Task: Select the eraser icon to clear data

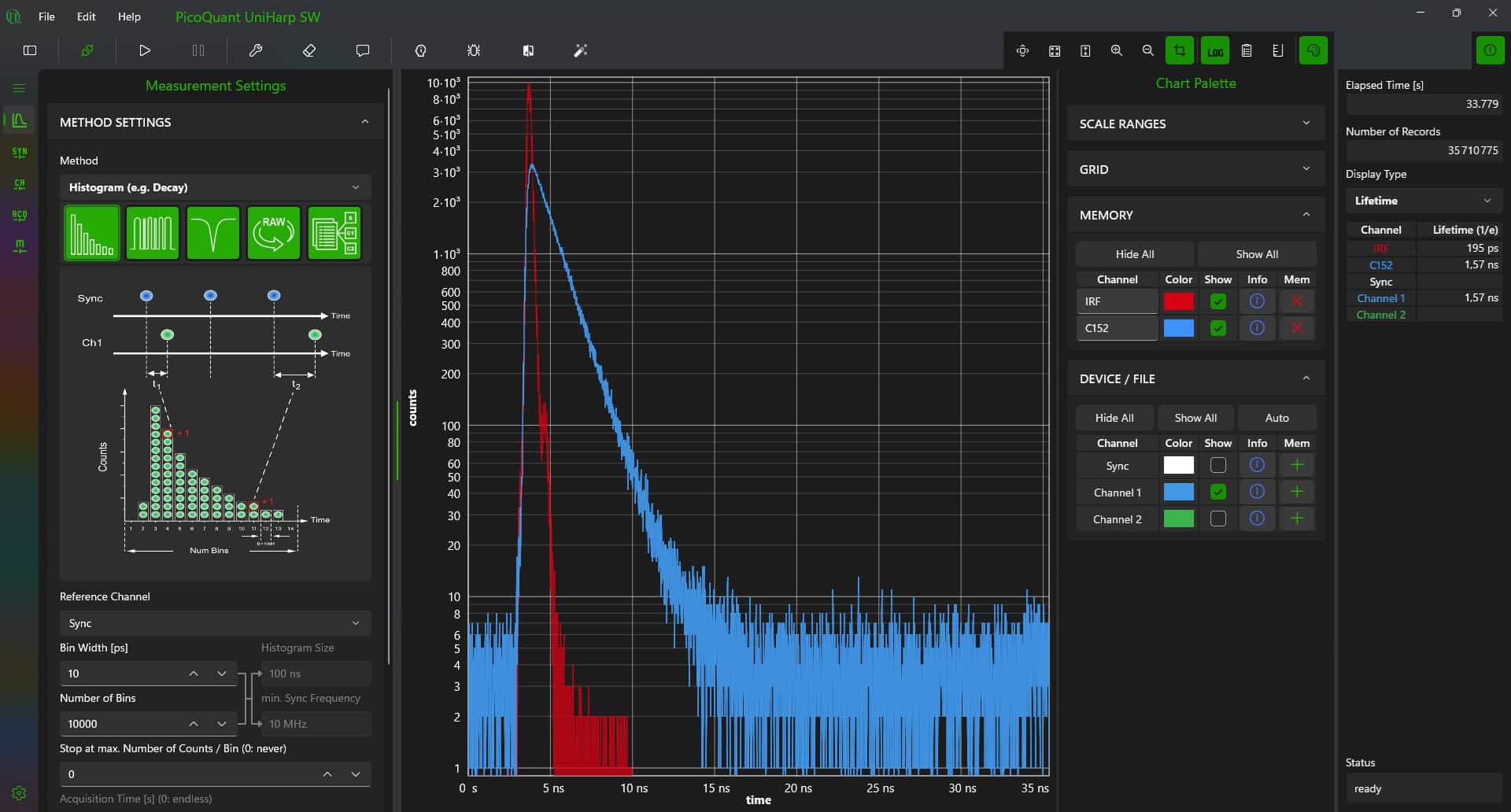Action: pyautogui.click(x=309, y=50)
